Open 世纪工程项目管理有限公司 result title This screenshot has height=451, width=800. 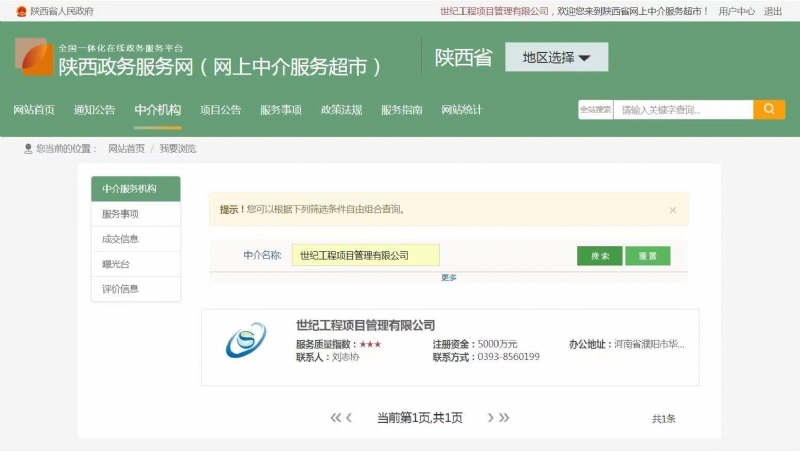click(x=365, y=325)
